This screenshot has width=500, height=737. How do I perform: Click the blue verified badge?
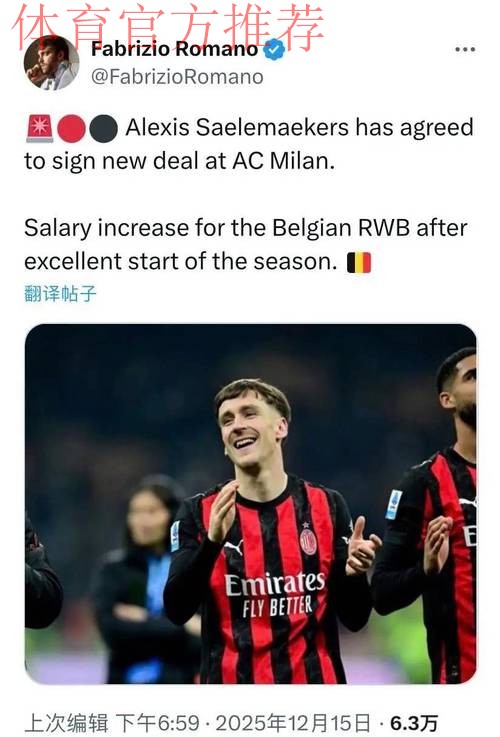274,49
